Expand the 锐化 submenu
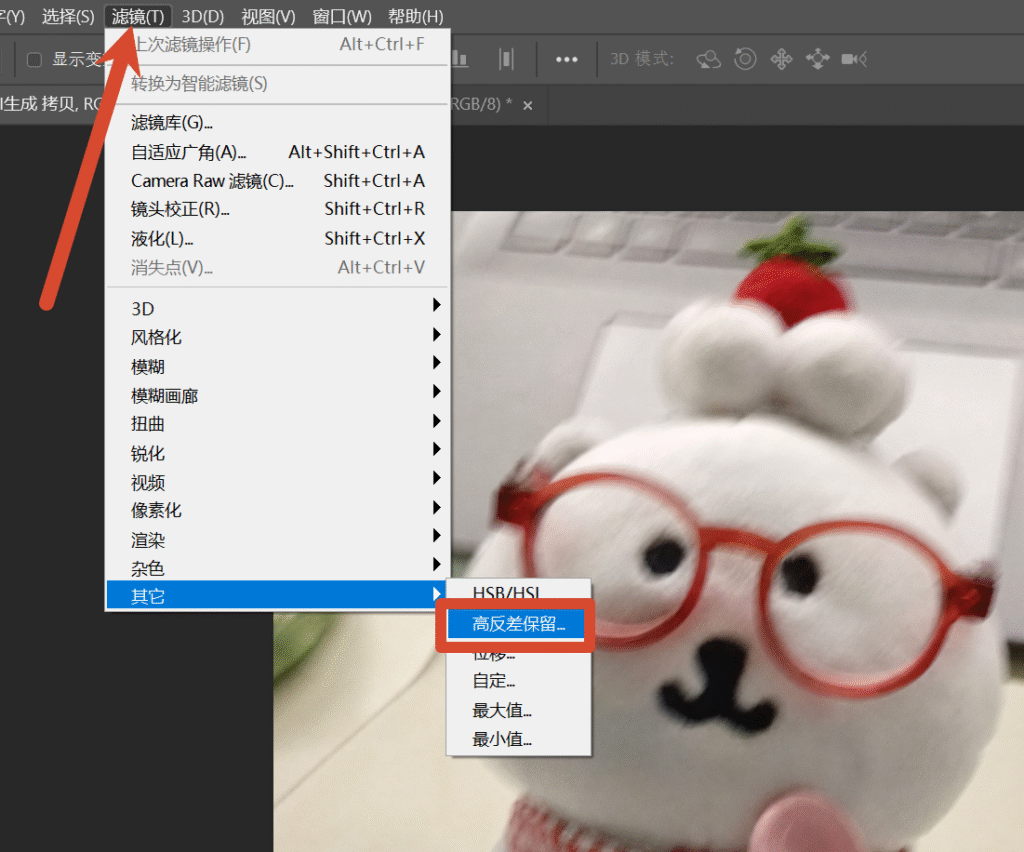 pyautogui.click(x=277, y=452)
